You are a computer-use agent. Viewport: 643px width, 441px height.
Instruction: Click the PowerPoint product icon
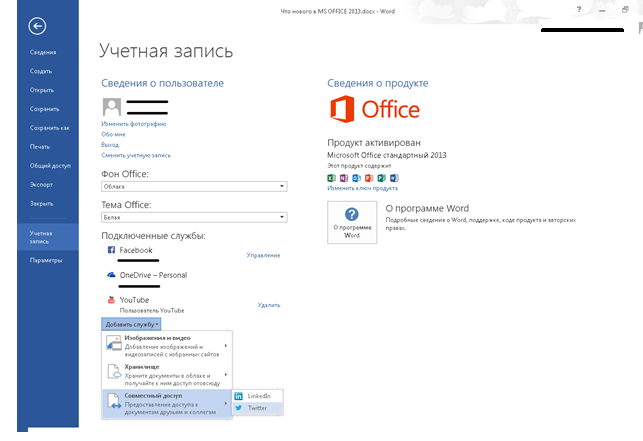tap(369, 178)
